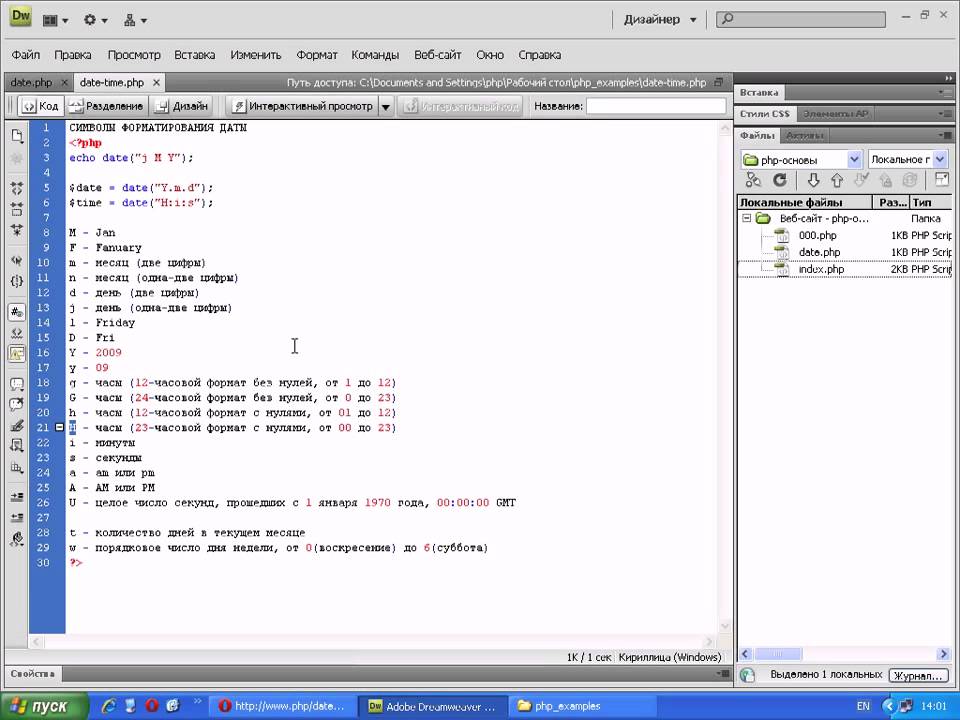Click the Expand Files panel icon

(x=941, y=180)
